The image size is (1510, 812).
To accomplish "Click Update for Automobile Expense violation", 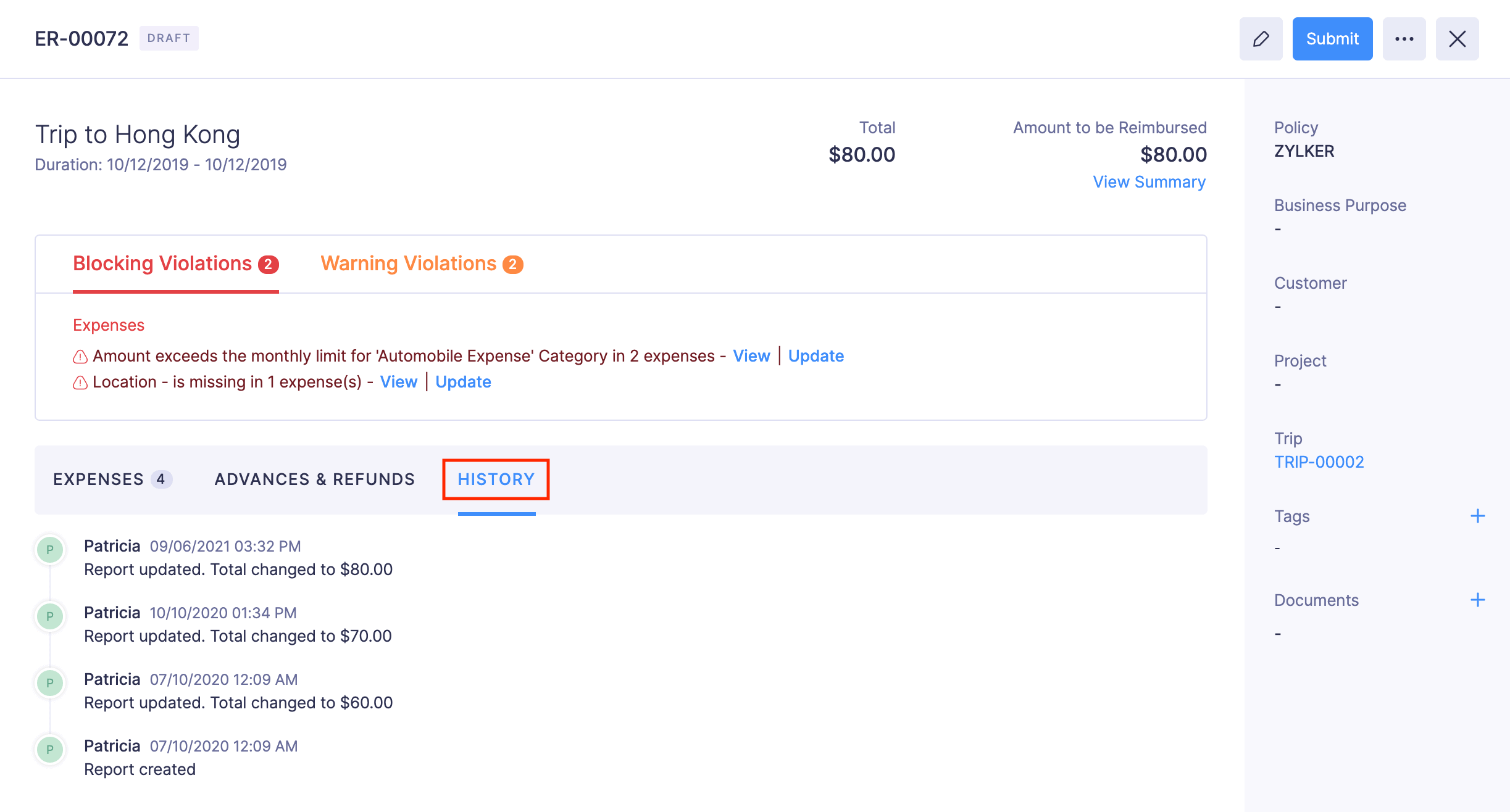I will click(x=815, y=356).
